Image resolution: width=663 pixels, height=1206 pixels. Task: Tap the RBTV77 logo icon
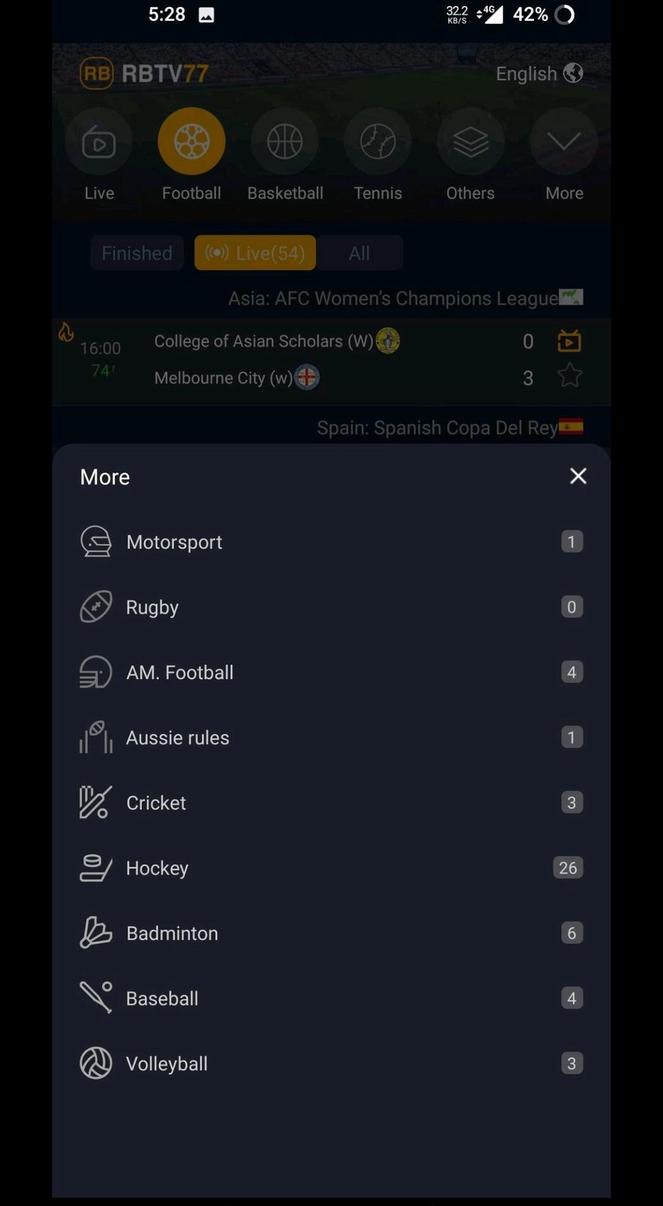pyautogui.click(x=97, y=73)
